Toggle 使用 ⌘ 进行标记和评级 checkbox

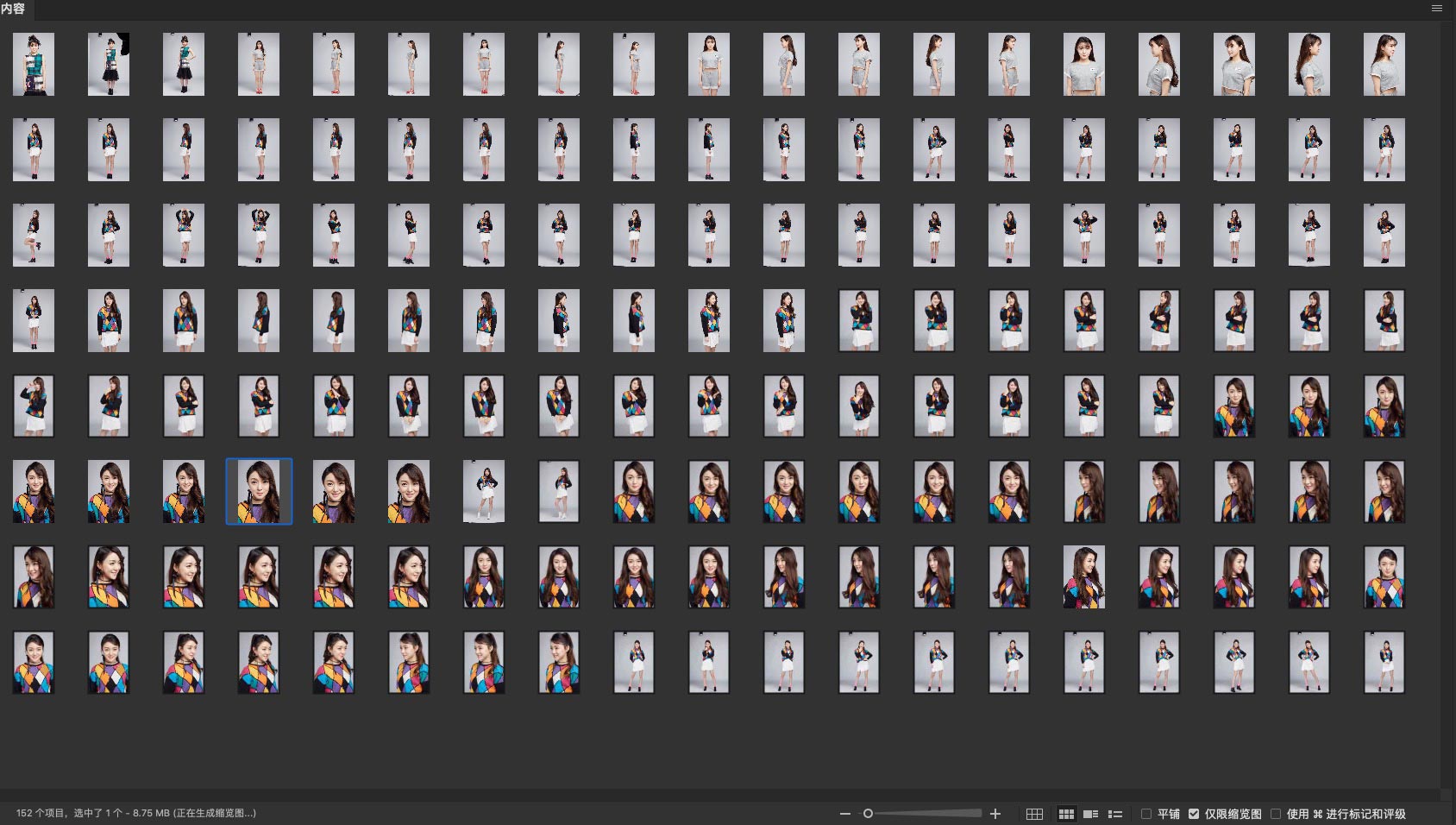1276,814
